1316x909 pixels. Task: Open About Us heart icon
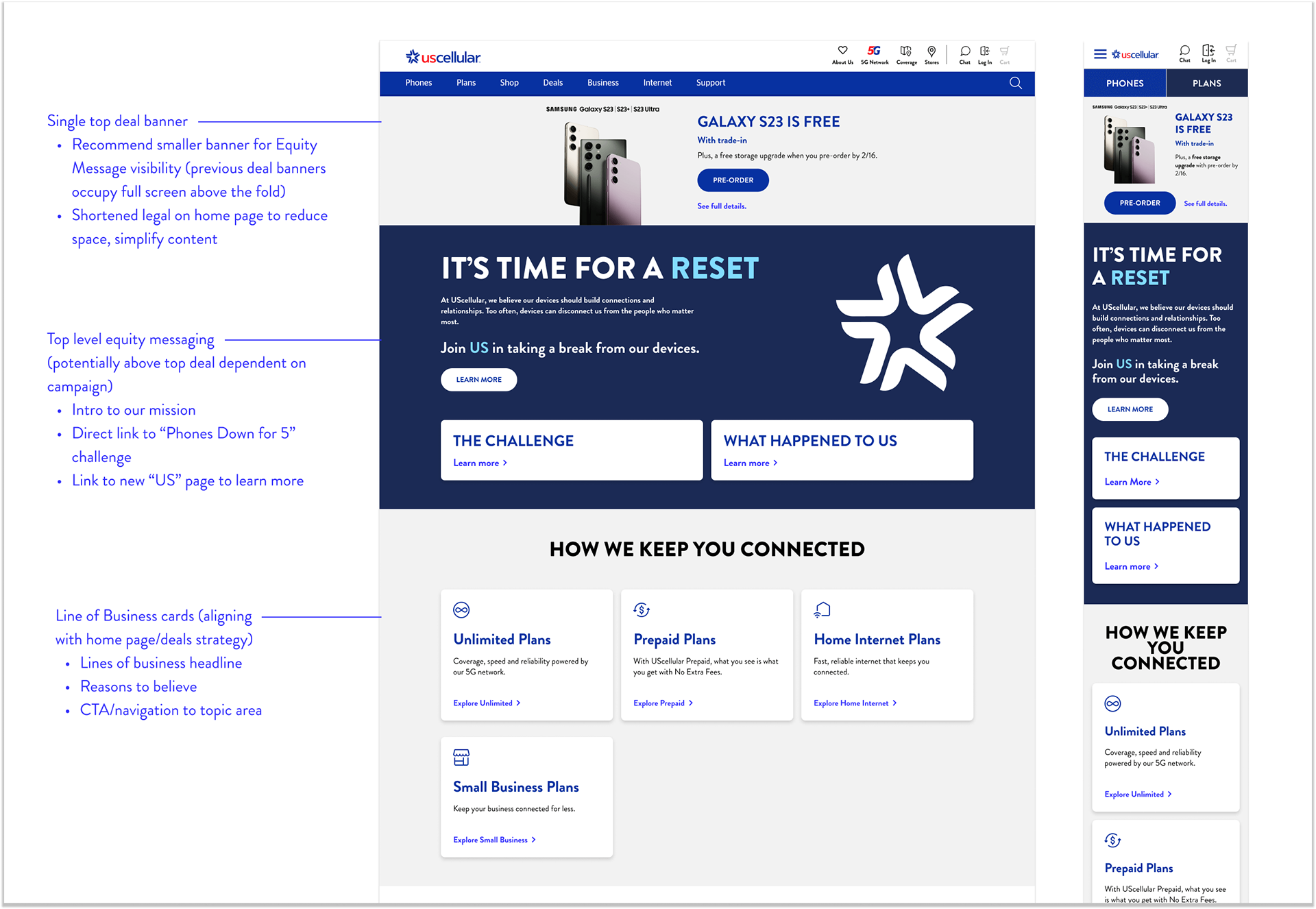(842, 51)
